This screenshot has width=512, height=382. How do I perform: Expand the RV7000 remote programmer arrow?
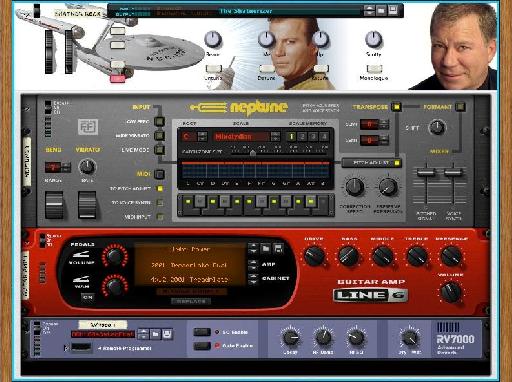coord(66,348)
